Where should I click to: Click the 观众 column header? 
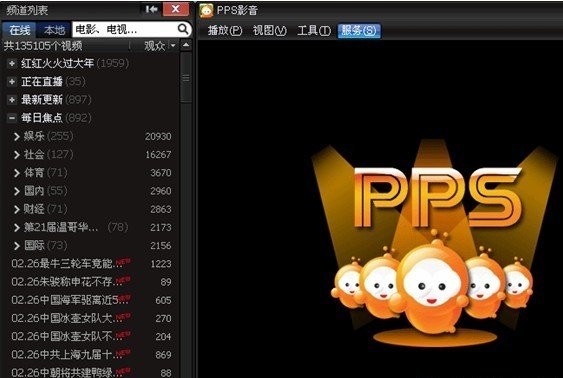coord(155,46)
